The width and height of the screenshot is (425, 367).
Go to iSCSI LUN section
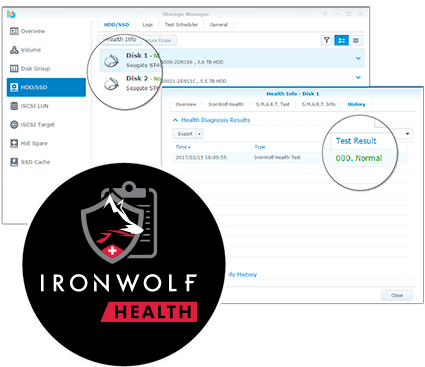tap(29, 106)
